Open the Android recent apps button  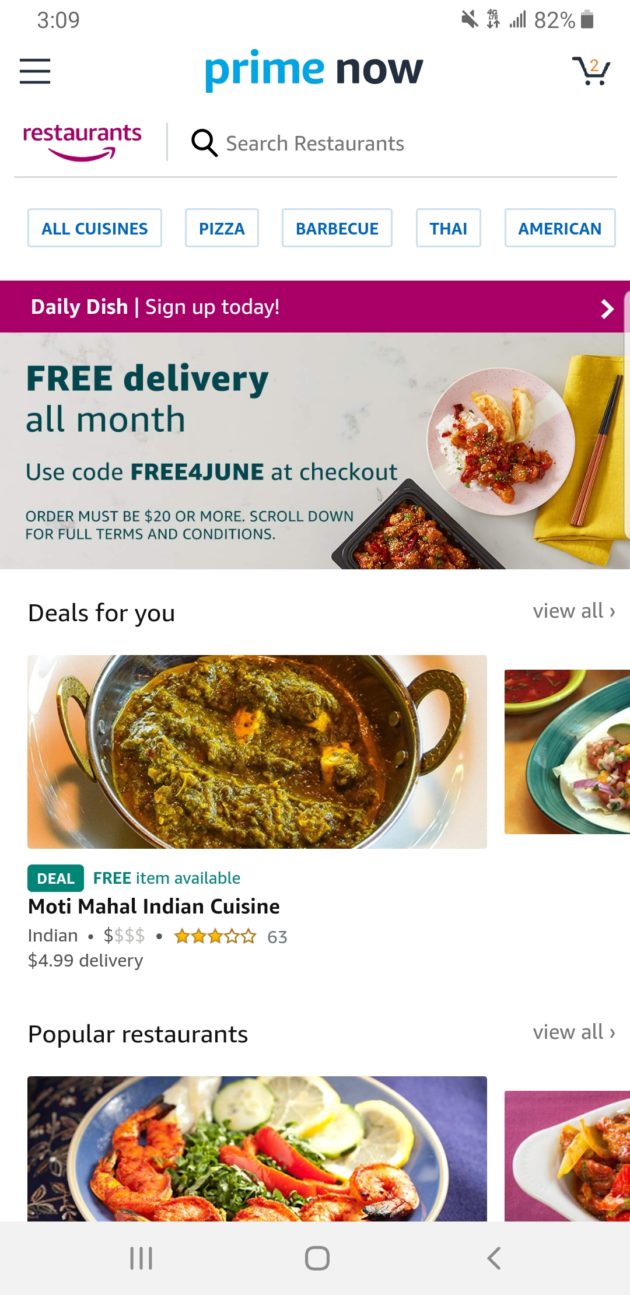click(141, 1258)
